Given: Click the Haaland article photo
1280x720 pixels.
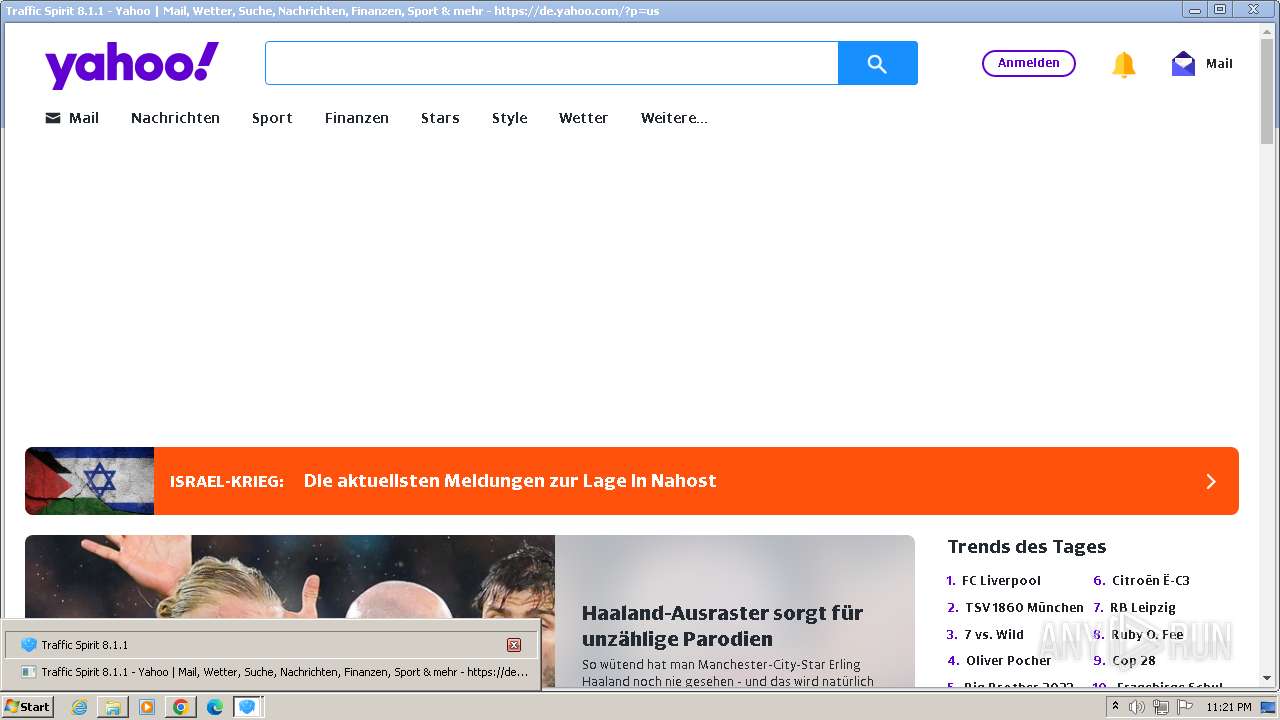Looking at the screenshot, I should 290,612.
